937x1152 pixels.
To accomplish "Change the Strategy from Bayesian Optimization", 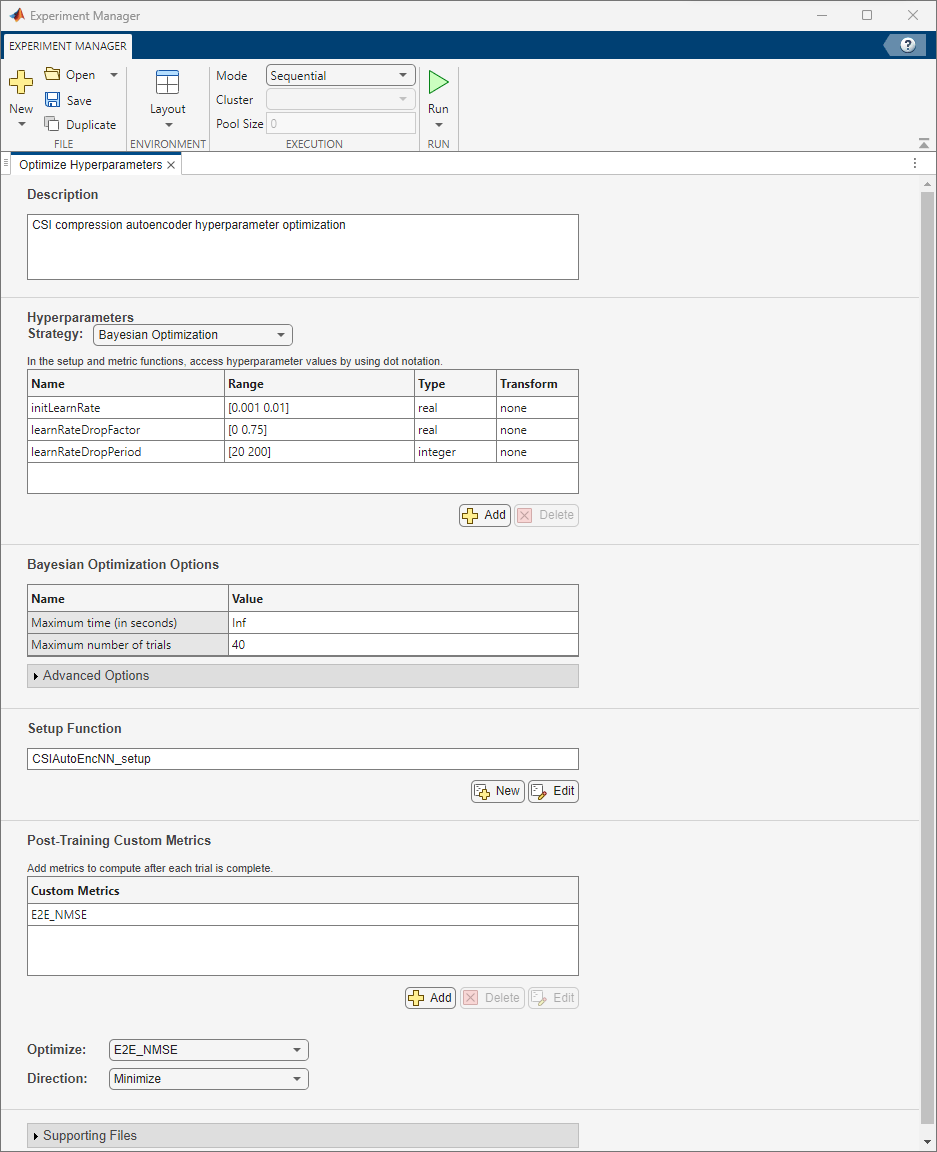I will click(192, 334).
